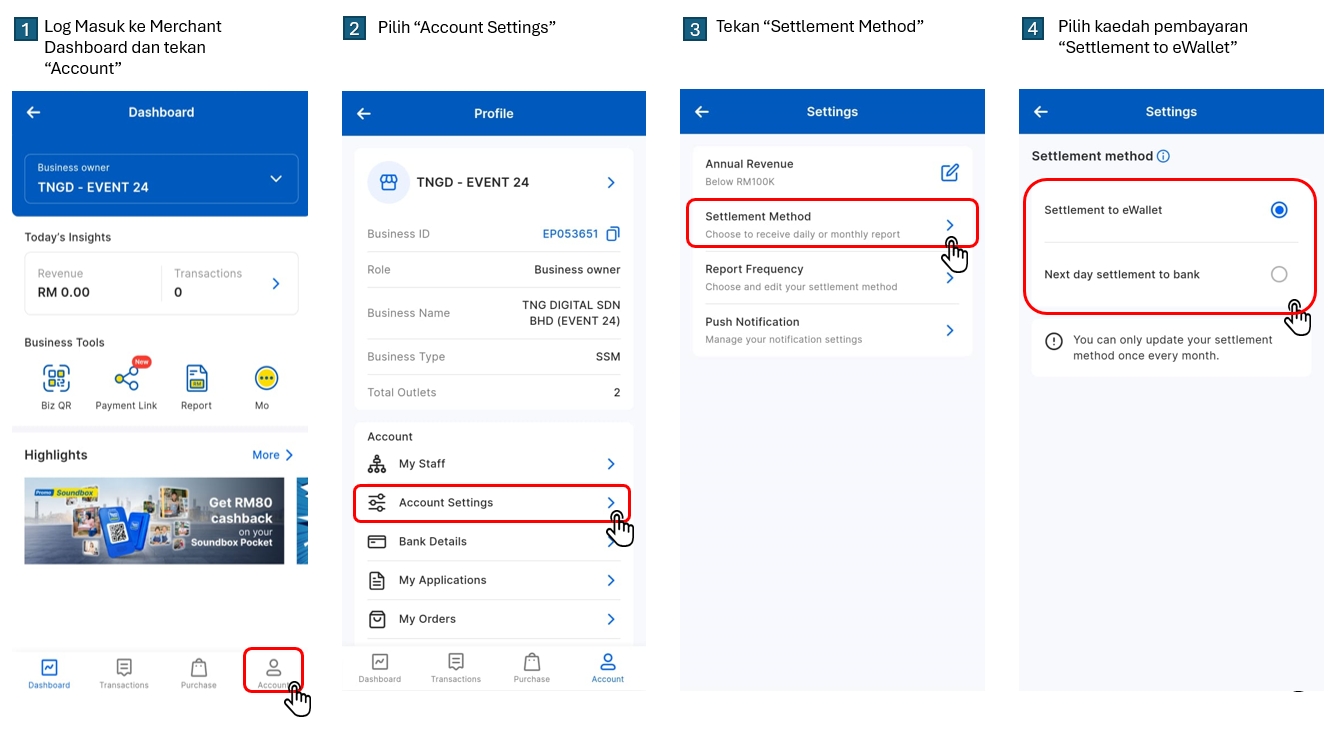Viewport: 1336px width, 742px height.
Task: Open the yellow More business tools icon
Action: point(266,378)
